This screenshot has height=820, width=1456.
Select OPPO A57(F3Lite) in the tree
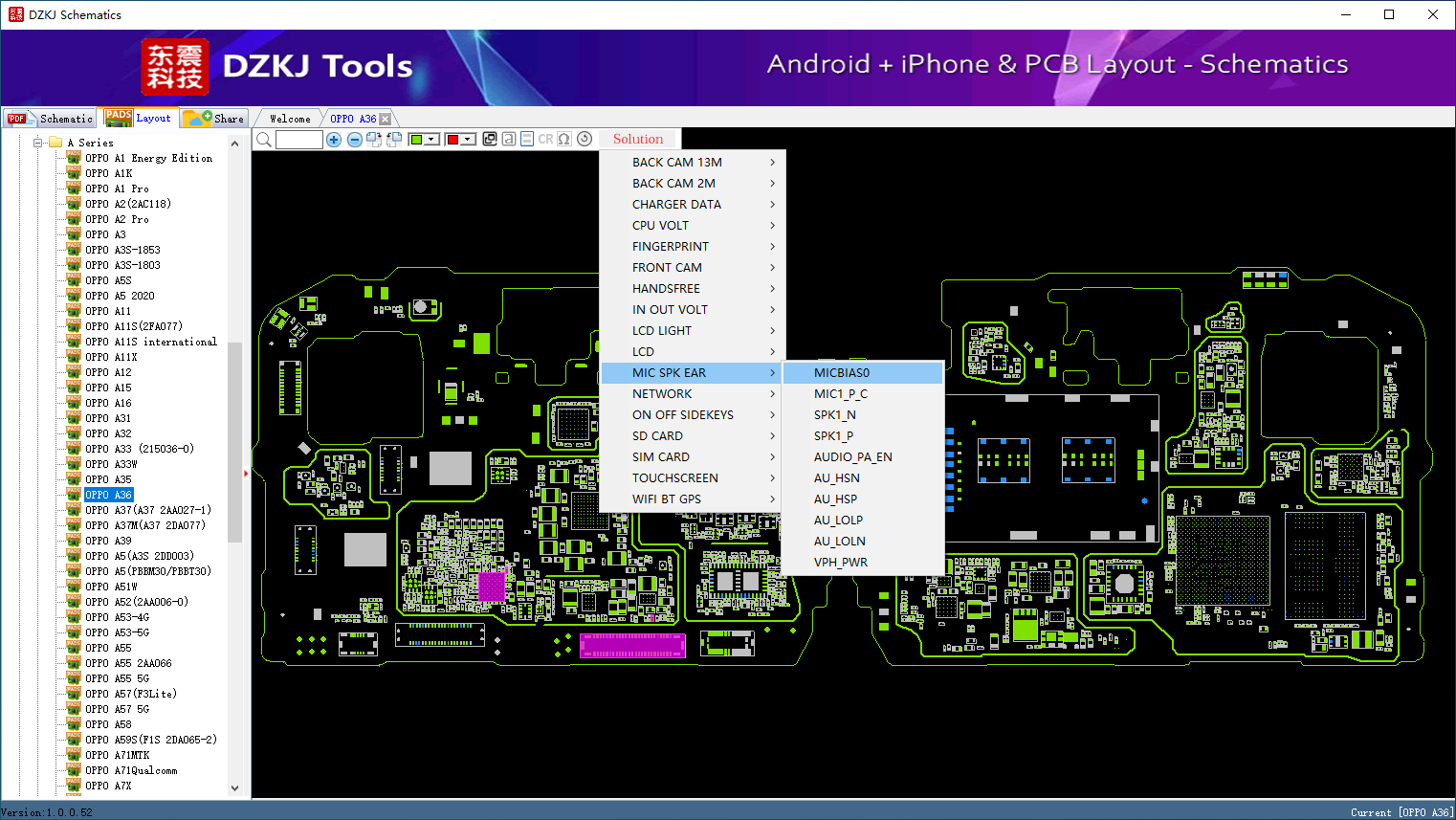coord(131,694)
